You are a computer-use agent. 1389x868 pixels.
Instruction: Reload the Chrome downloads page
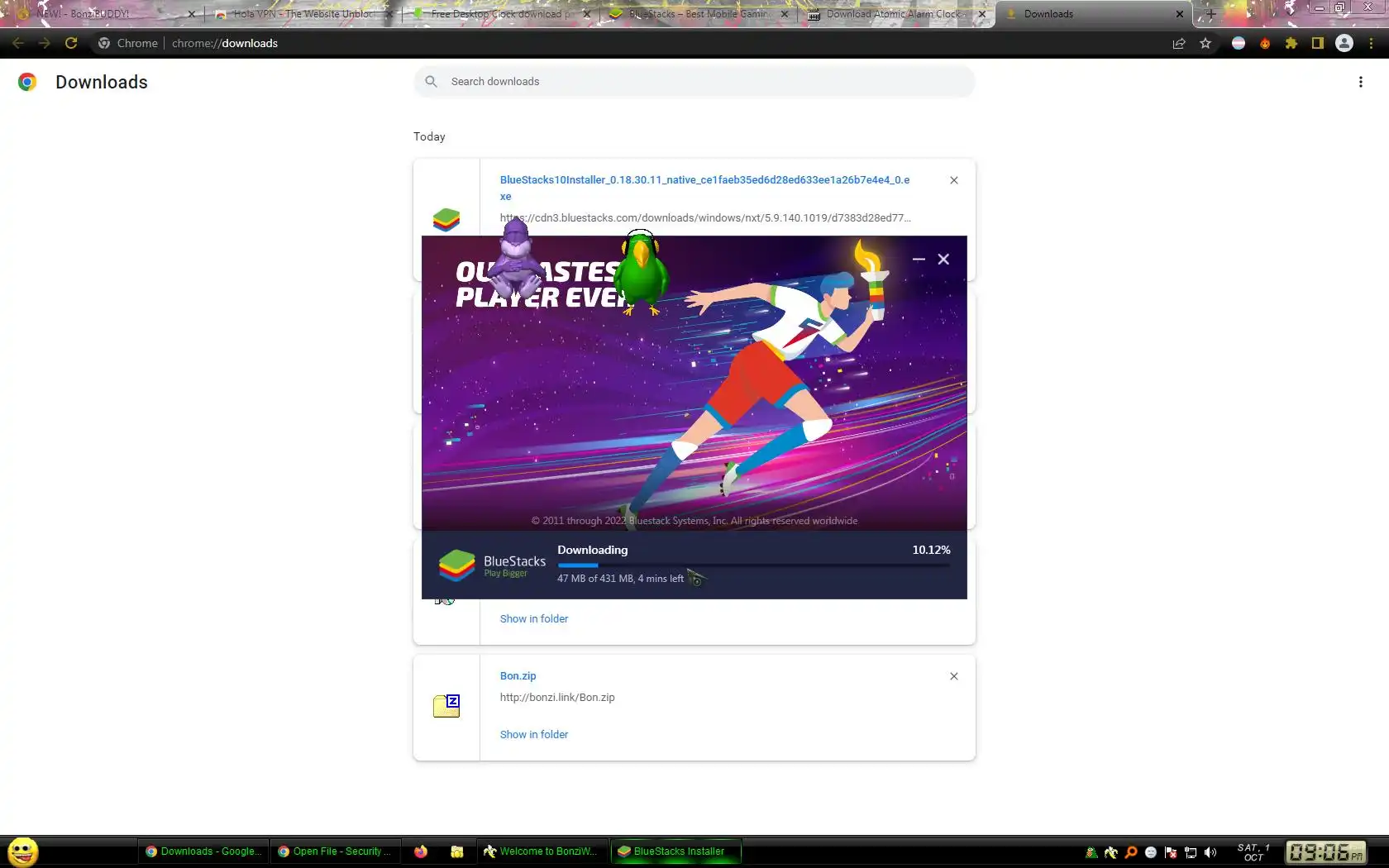71,43
